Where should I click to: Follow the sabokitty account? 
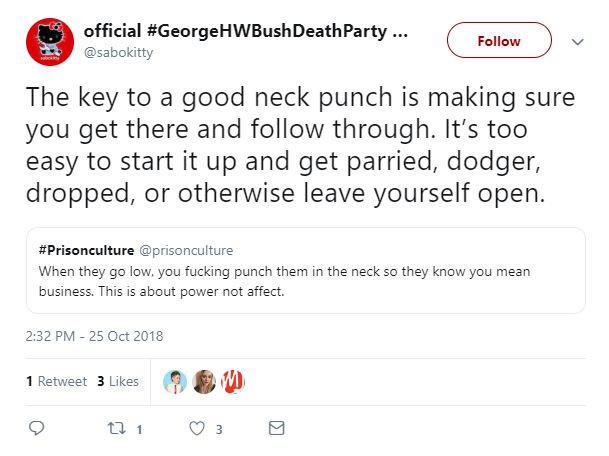pos(499,41)
